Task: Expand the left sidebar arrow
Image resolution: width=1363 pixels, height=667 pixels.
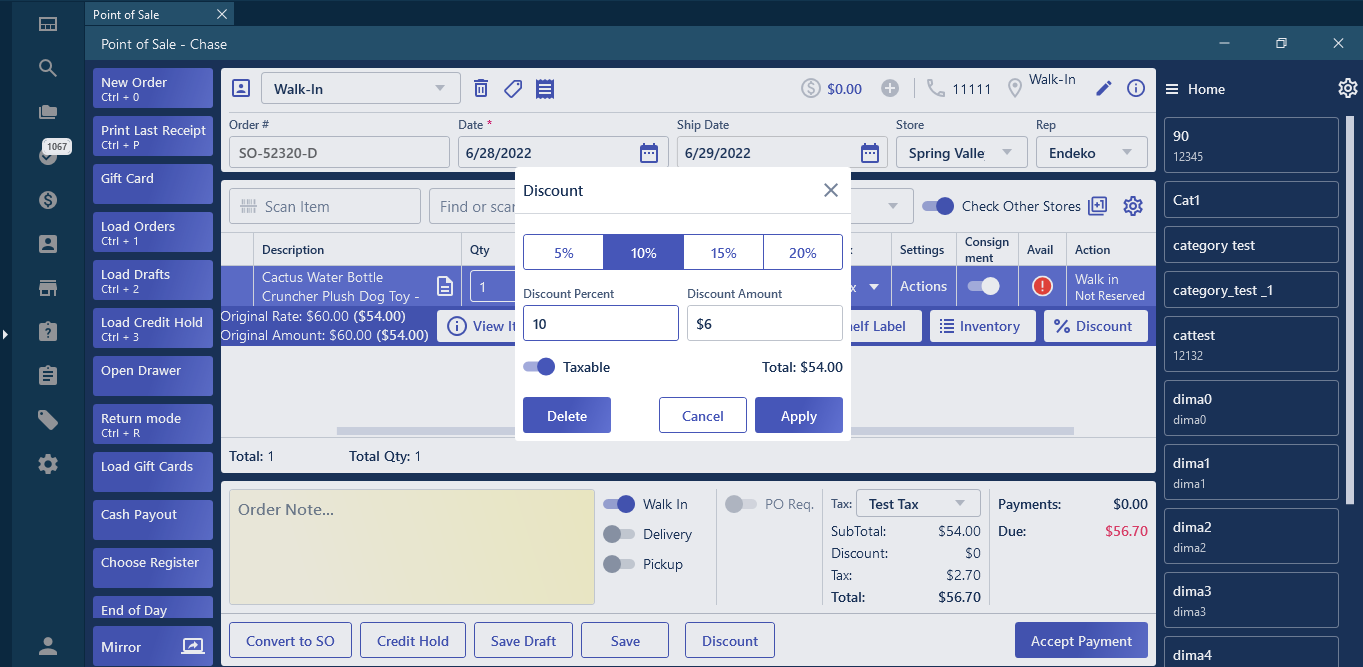Action: (5, 334)
